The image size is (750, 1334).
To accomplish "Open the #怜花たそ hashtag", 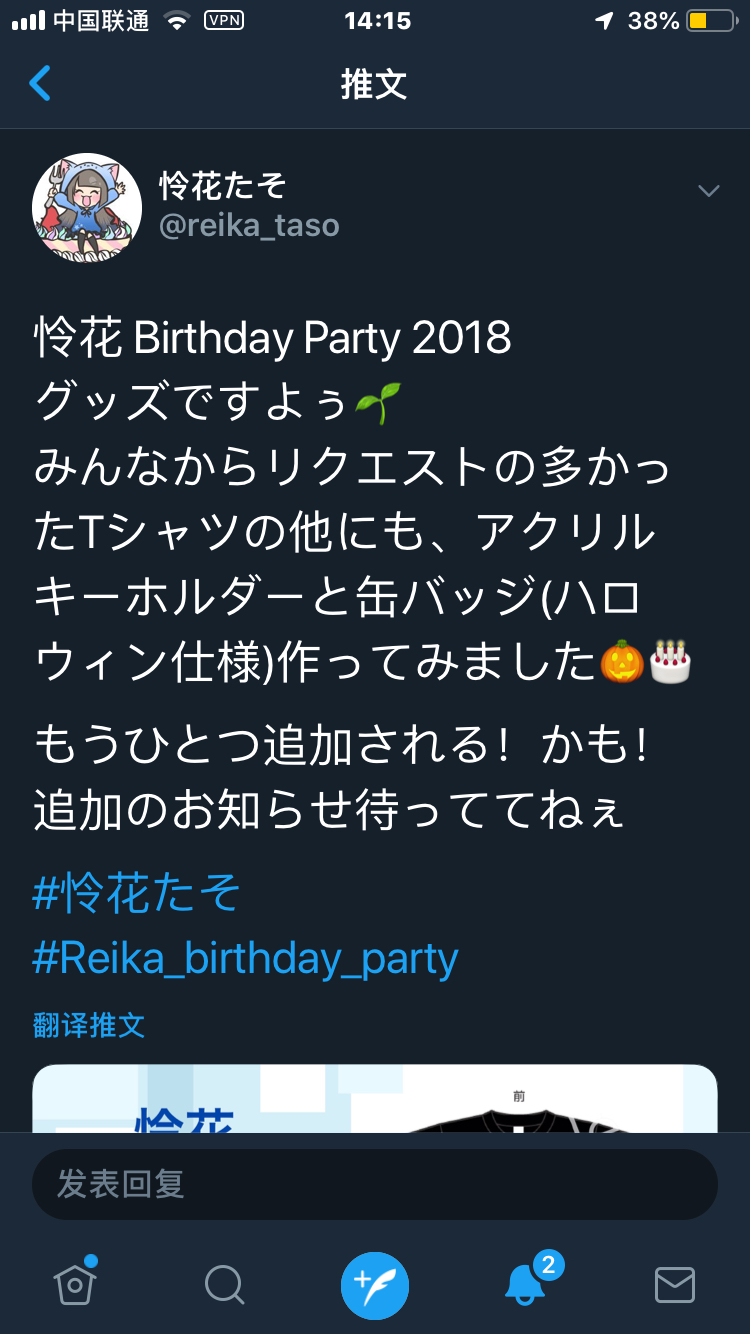I will 137,892.
